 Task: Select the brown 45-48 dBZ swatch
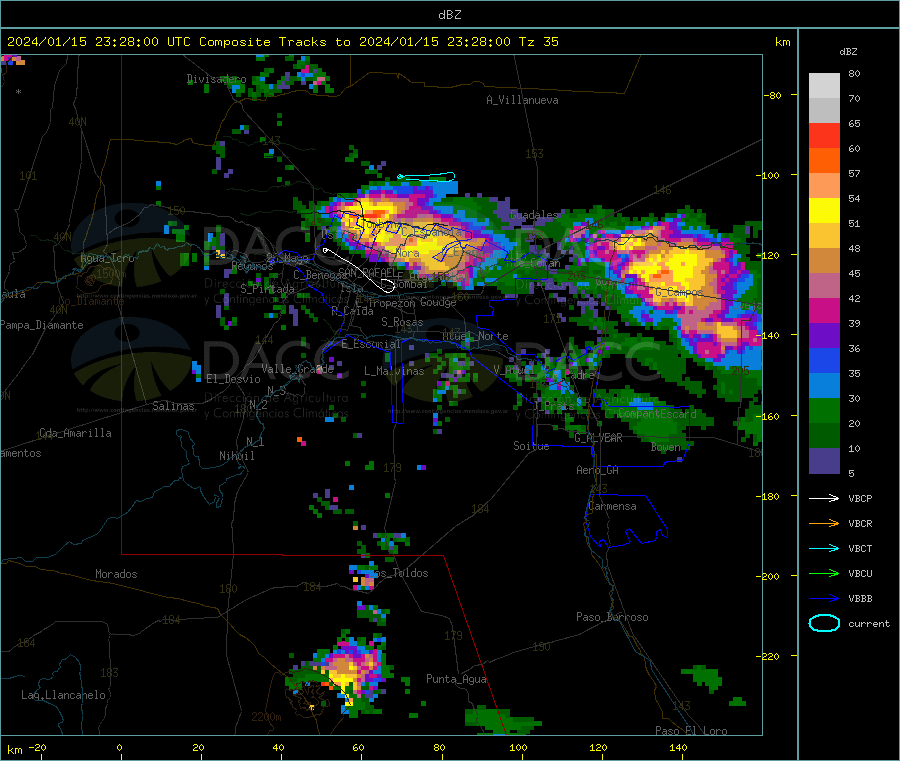coord(824,261)
